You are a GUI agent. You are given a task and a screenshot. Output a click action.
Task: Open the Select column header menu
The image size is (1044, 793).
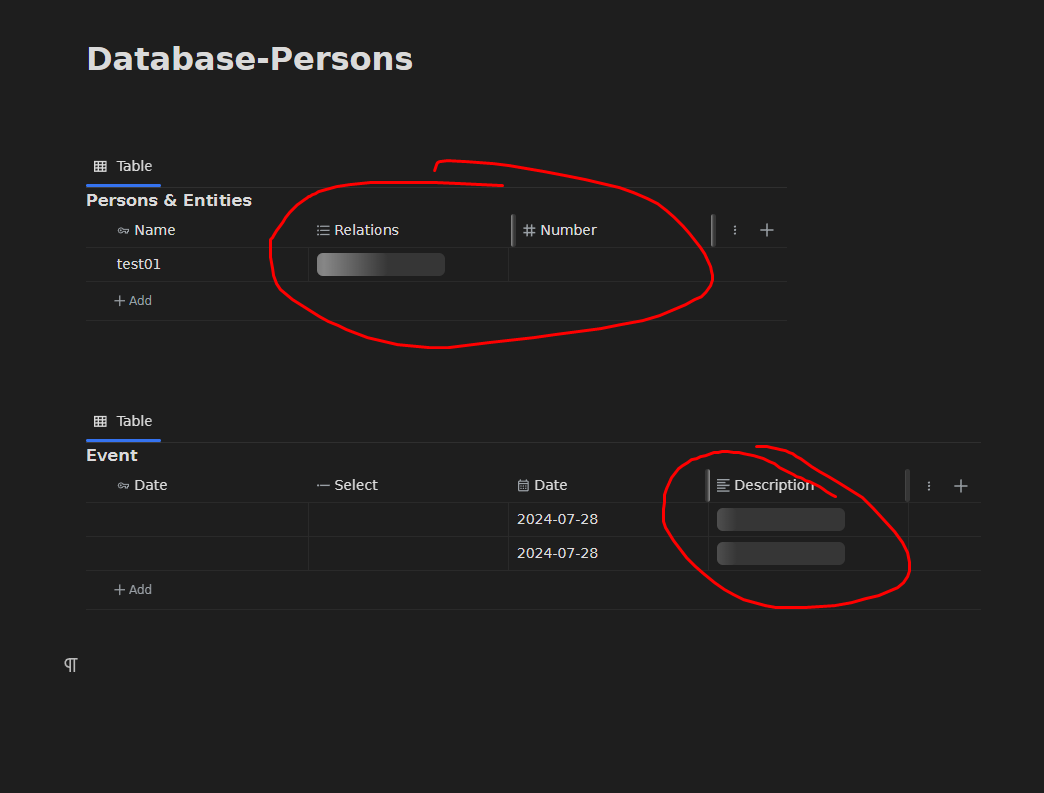click(355, 485)
